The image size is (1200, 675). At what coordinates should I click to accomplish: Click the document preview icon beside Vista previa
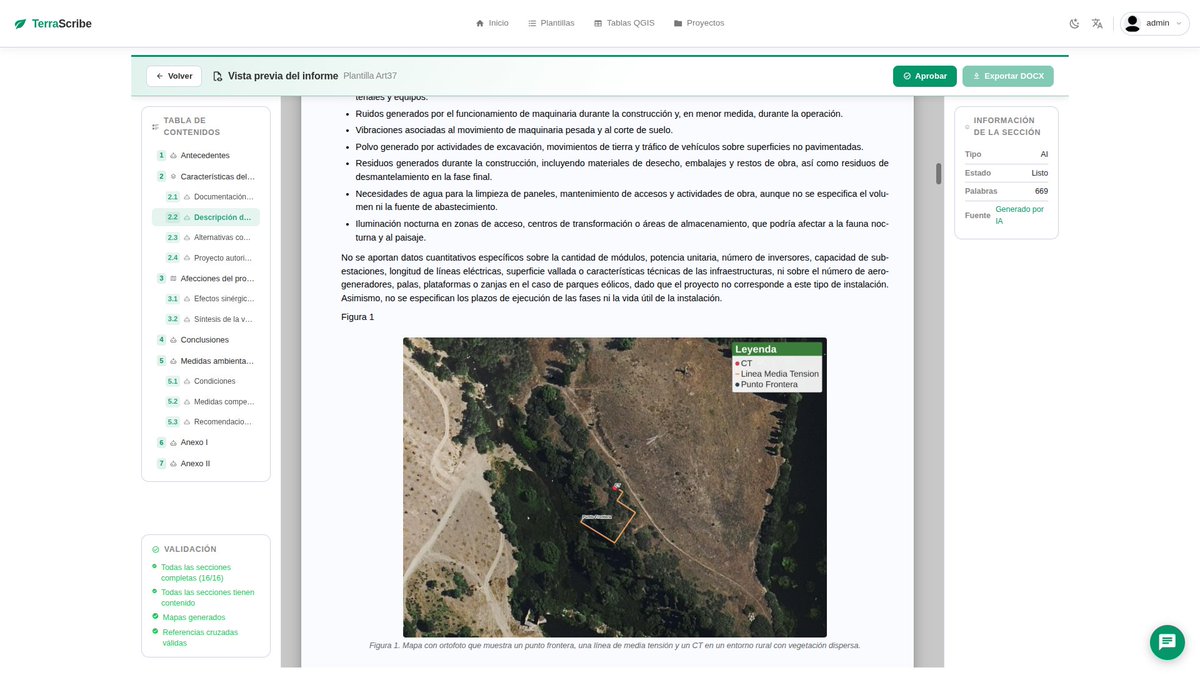pos(218,76)
